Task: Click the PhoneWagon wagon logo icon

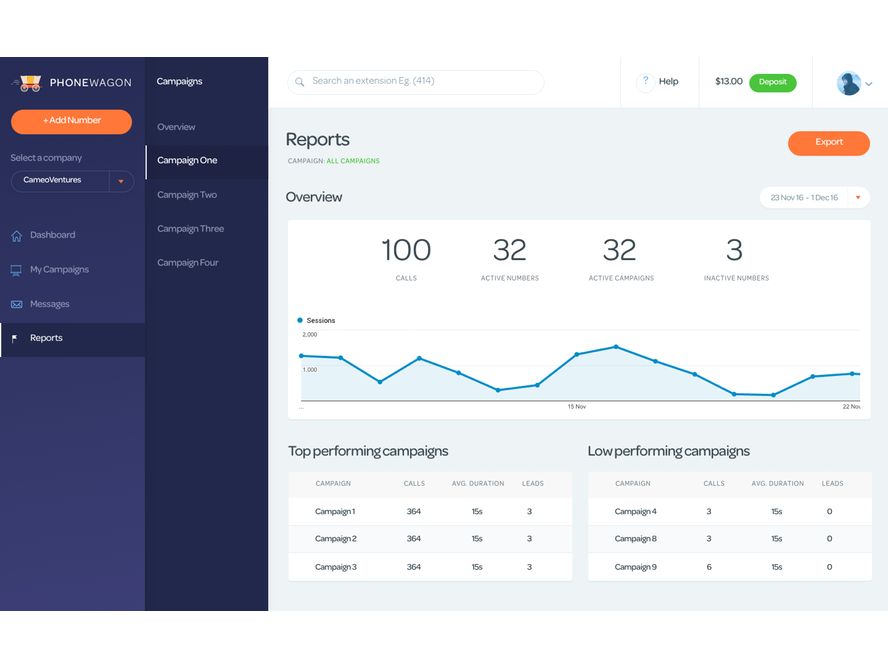Action: pos(27,83)
